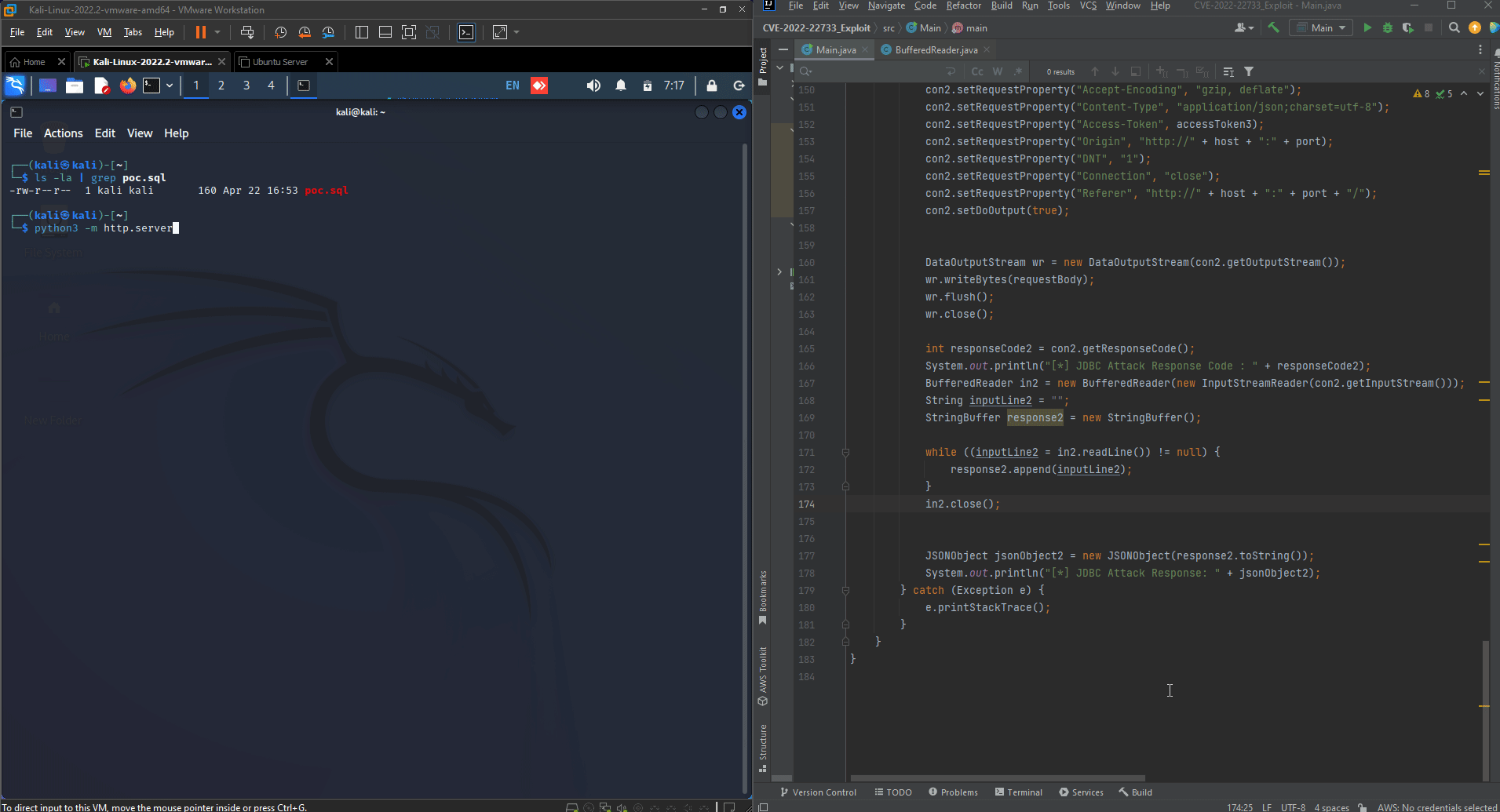Open VMware console view icon
The width and height of the screenshot is (1500, 812).
click(x=466, y=32)
